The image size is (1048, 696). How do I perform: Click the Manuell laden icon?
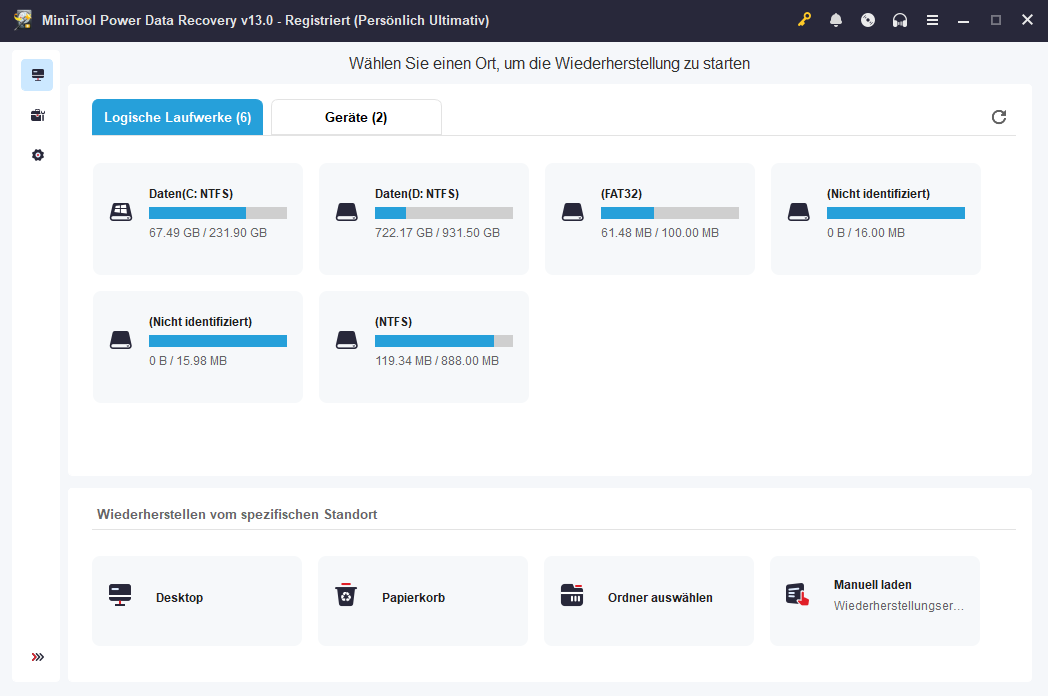pos(797,594)
